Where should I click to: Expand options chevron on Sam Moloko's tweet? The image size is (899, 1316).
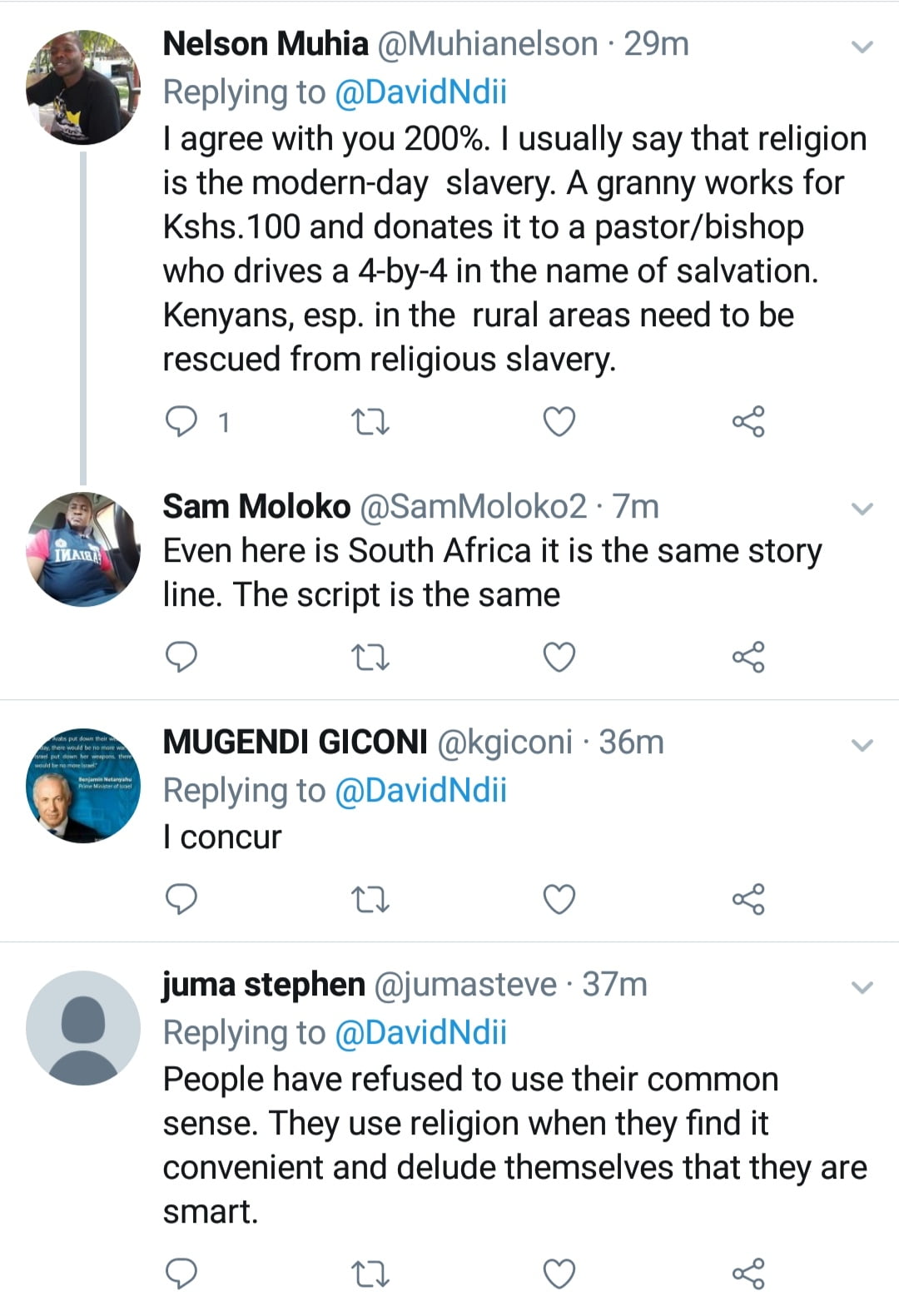click(x=862, y=509)
